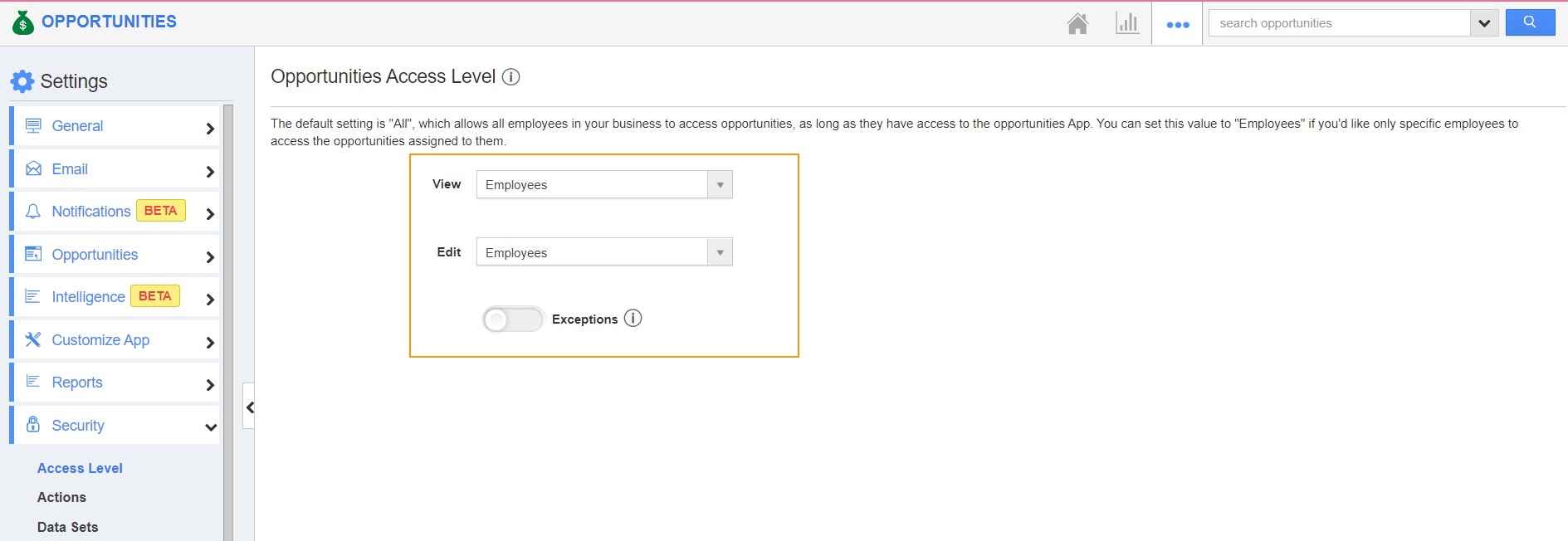Expand the search options dropdown arrow

point(1483,23)
